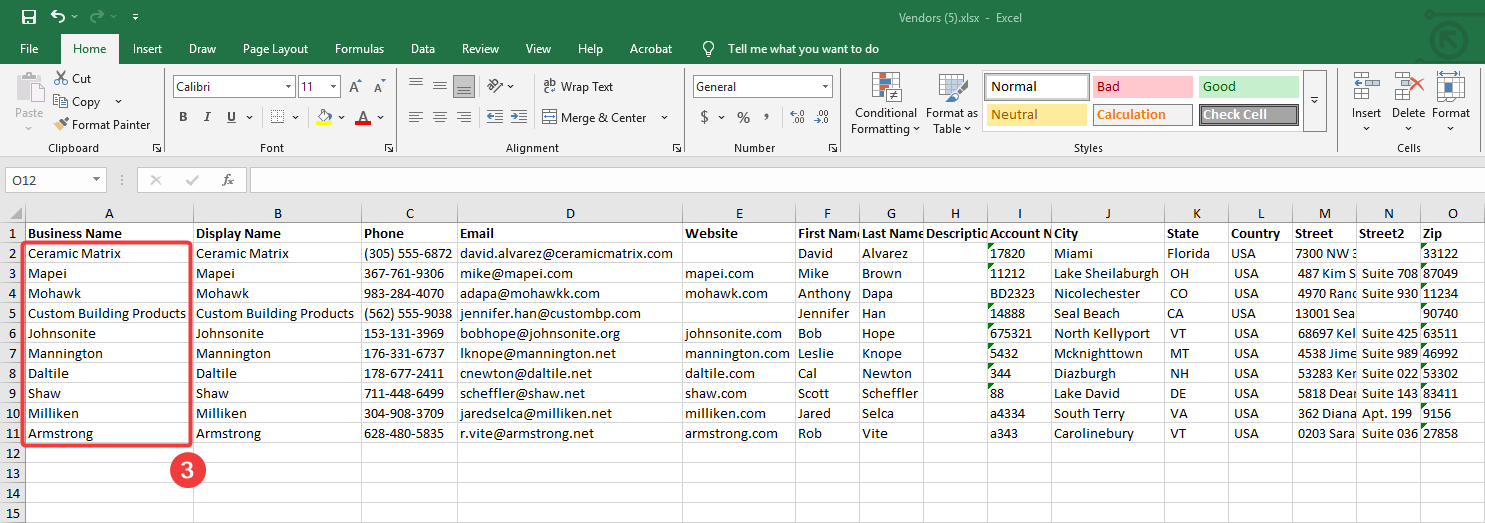The image size is (1485, 523).
Task: Center text horizontally
Action: tap(440, 117)
